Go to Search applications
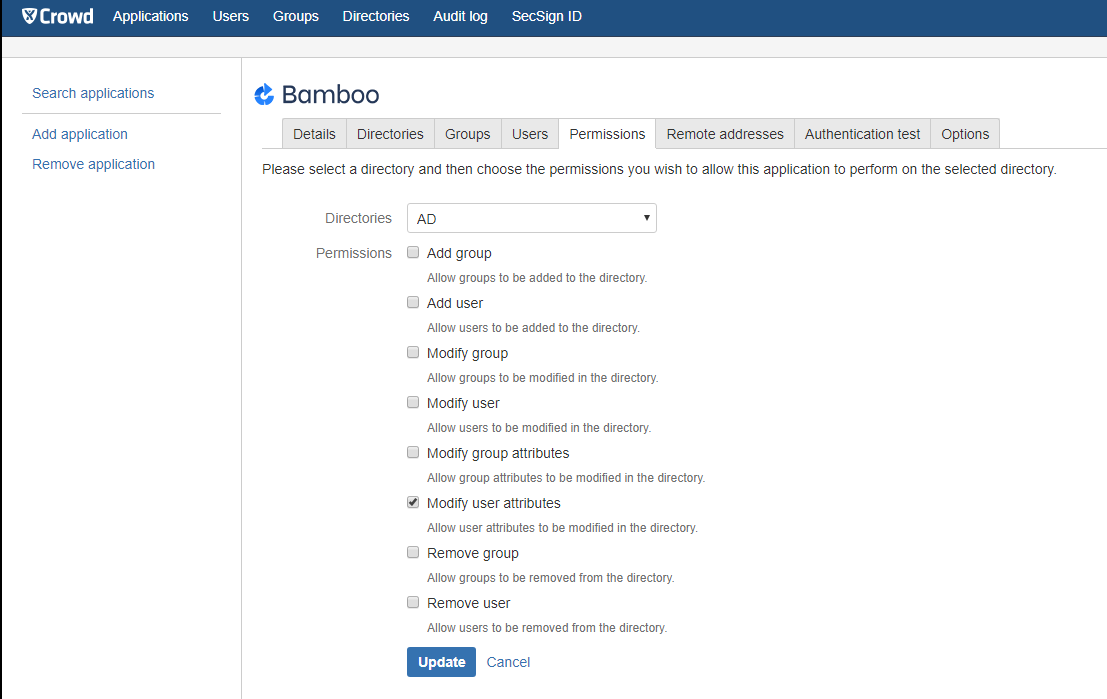This screenshot has height=699, width=1107. [93, 93]
